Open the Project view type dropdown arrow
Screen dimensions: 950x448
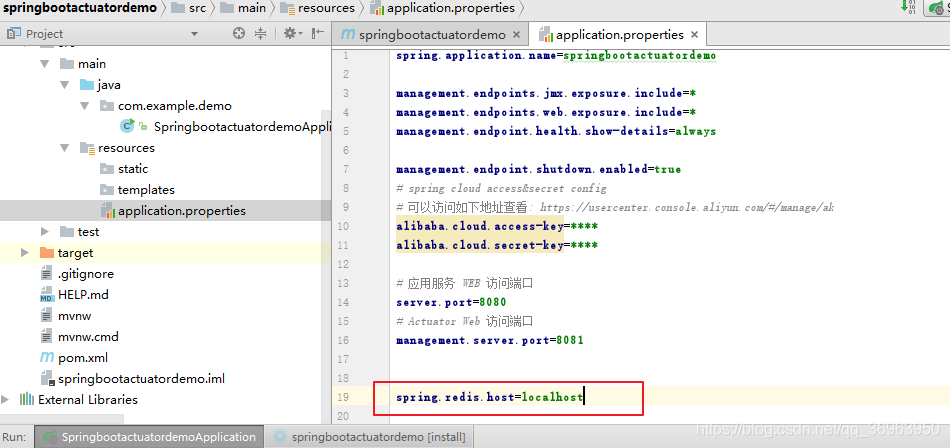[x=194, y=34]
